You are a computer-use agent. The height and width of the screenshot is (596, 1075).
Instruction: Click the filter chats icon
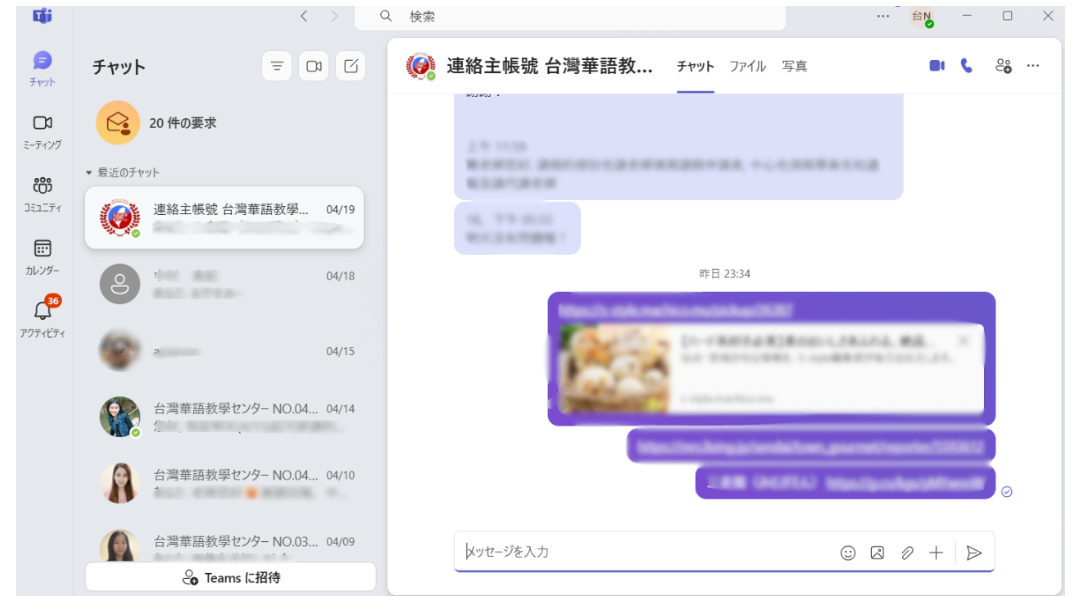(277, 66)
